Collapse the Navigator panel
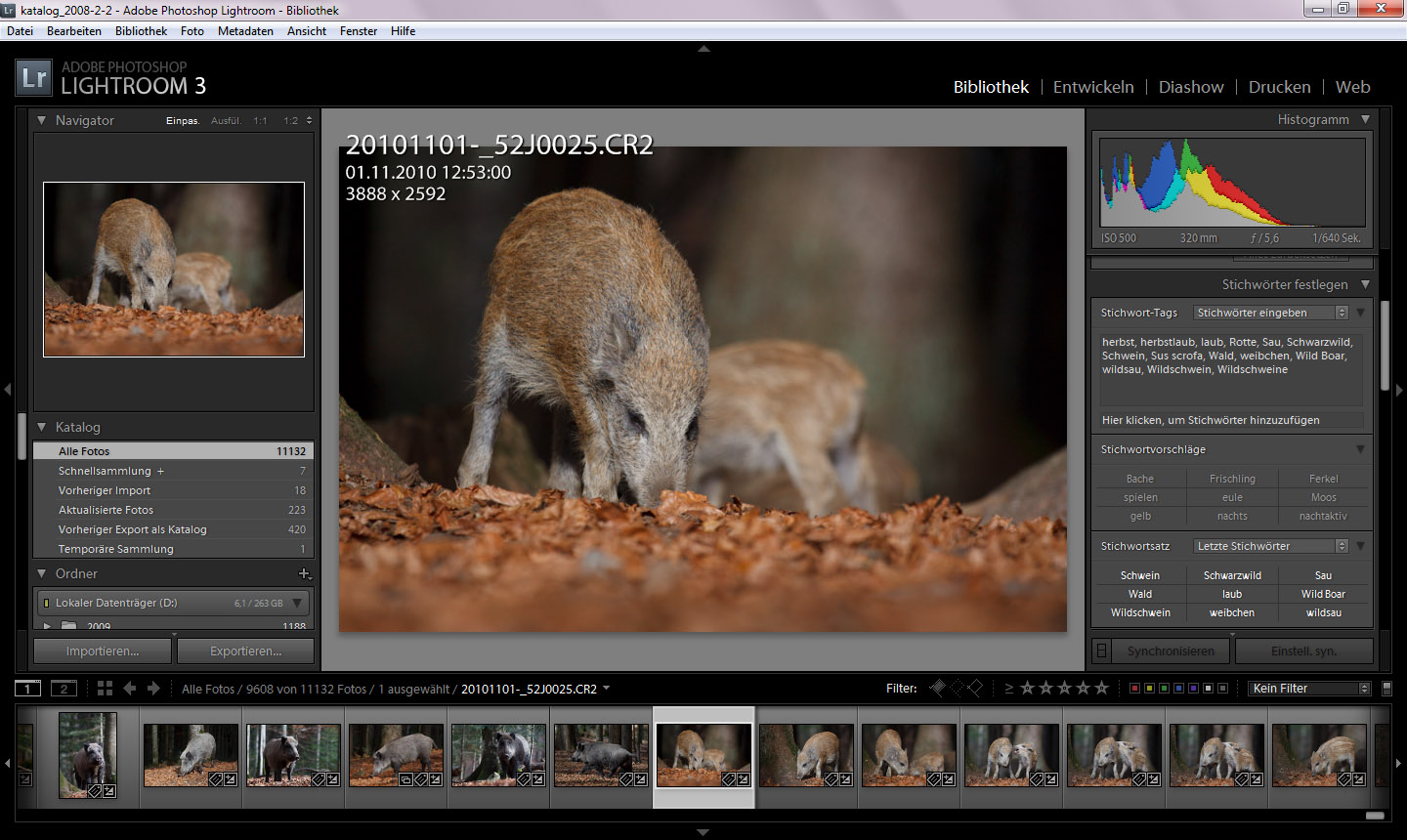Image resolution: width=1407 pixels, height=840 pixels. (42, 120)
